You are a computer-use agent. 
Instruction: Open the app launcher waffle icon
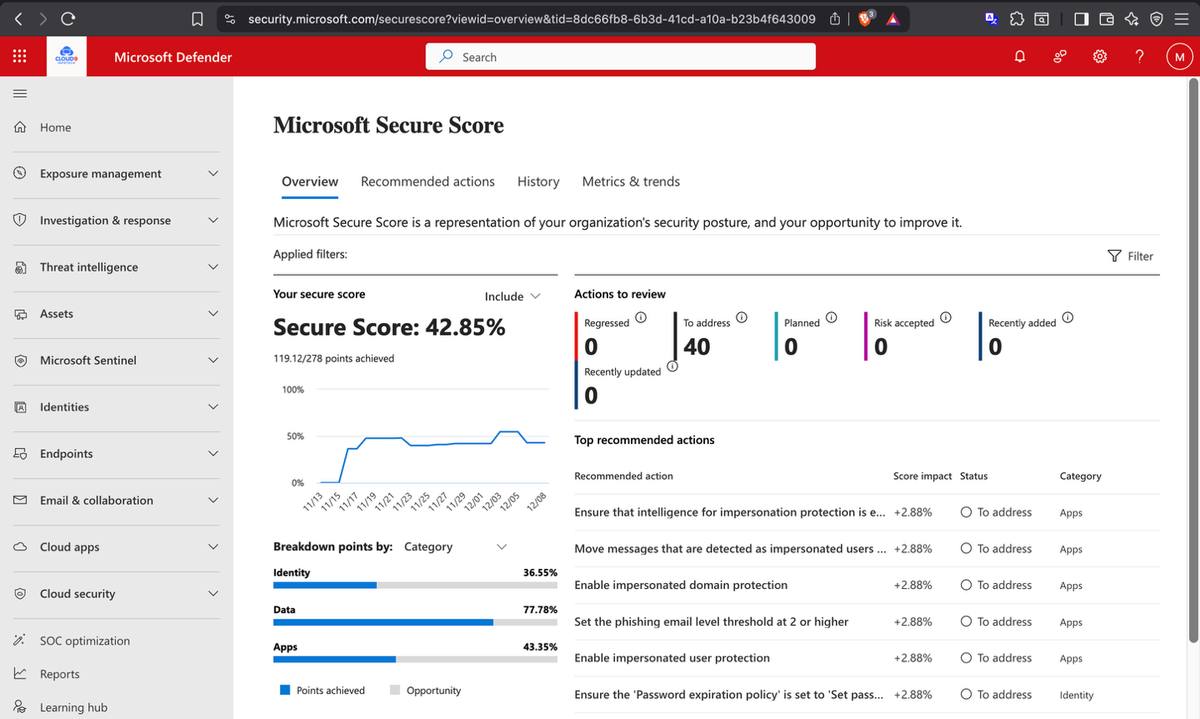click(20, 57)
